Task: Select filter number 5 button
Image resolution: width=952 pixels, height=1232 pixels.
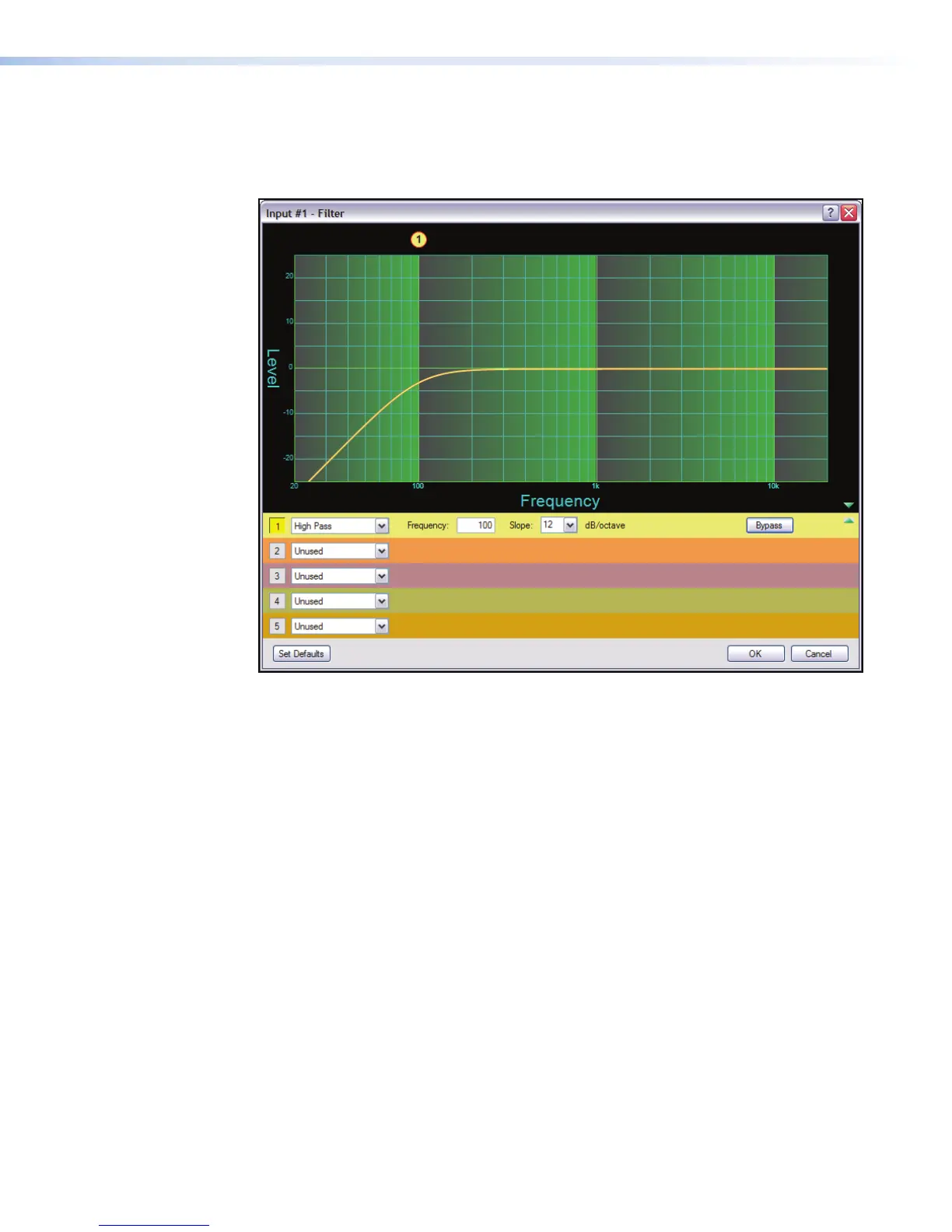Action: [277, 626]
